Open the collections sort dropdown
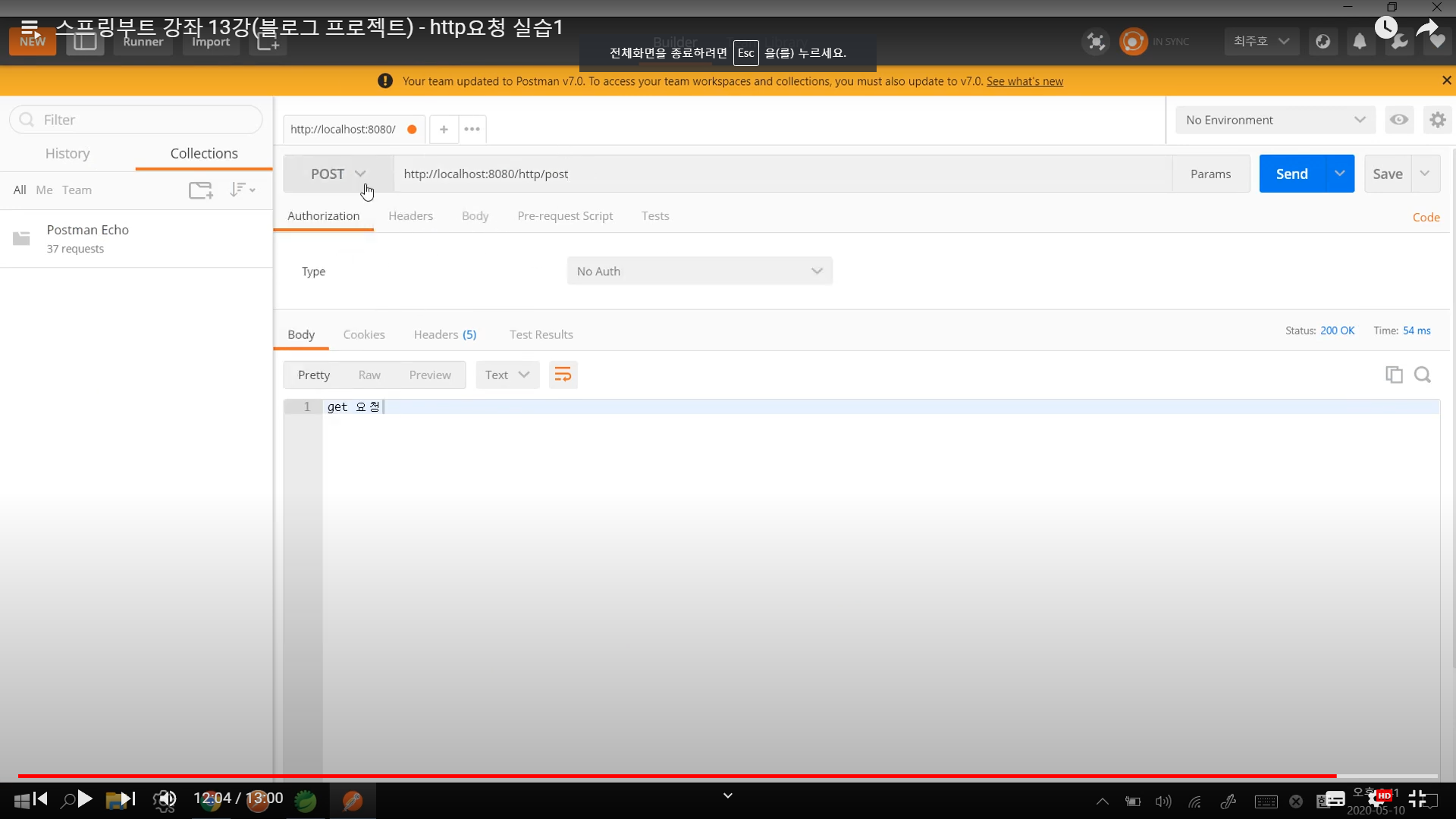The width and height of the screenshot is (1456, 819). (x=242, y=190)
